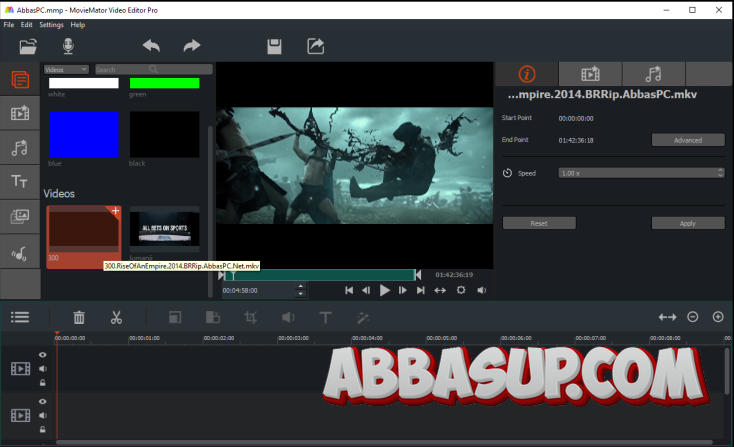Click the media Search field
The height and width of the screenshot is (447, 734).
(154, 69)
